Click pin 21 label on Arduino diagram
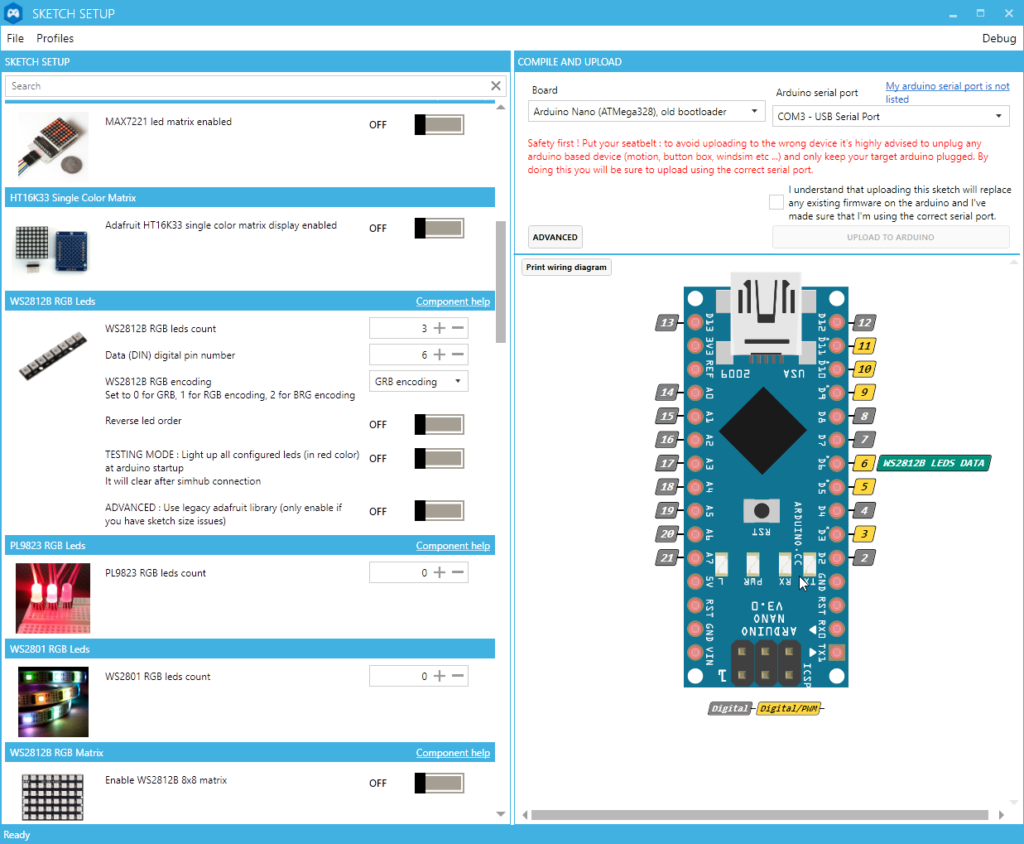The width and height of the screenshot is (1024, 844). pos(667,557)
